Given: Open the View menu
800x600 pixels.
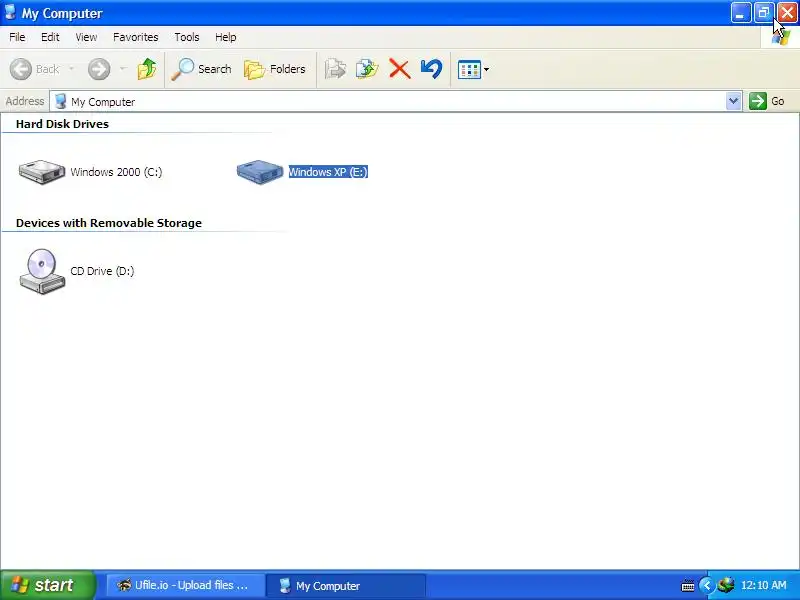Looking at the screenshot, I should click(86, 37).
